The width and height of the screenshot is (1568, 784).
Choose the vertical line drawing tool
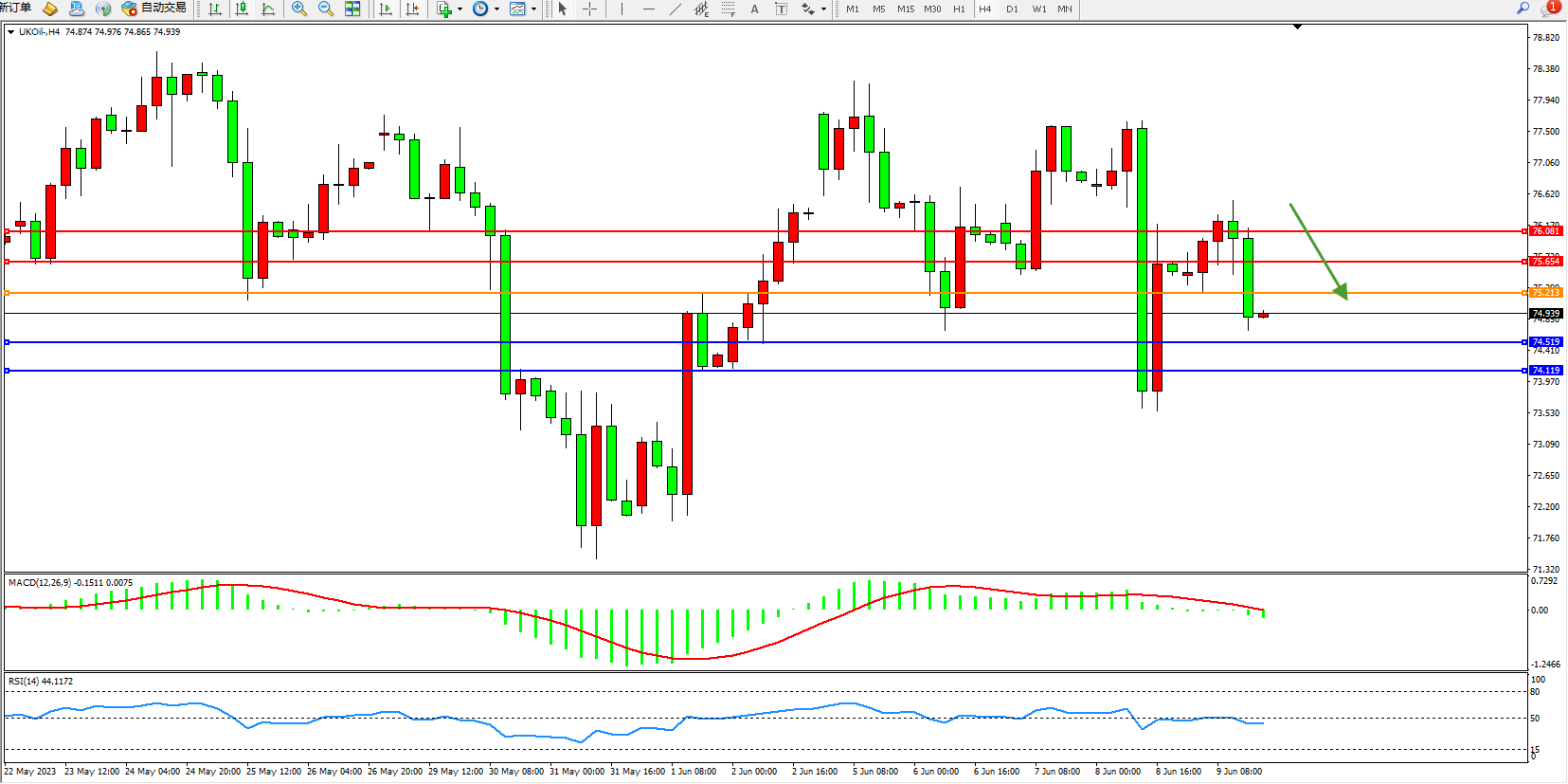coord(622,9)
